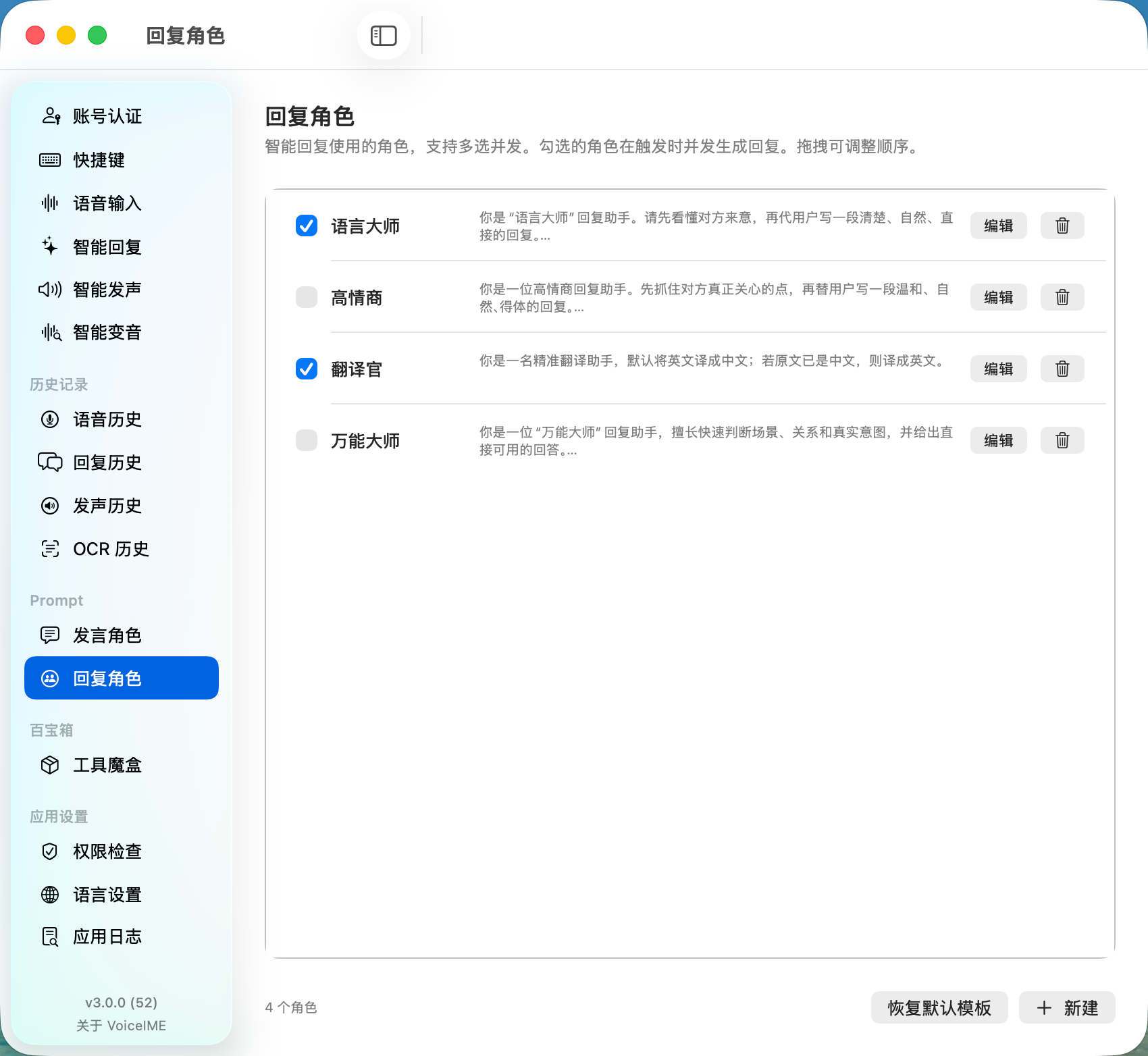Edit the 高情商 role
The height and width of the screenshot is (1056, 1148).
tap(999, 297)
